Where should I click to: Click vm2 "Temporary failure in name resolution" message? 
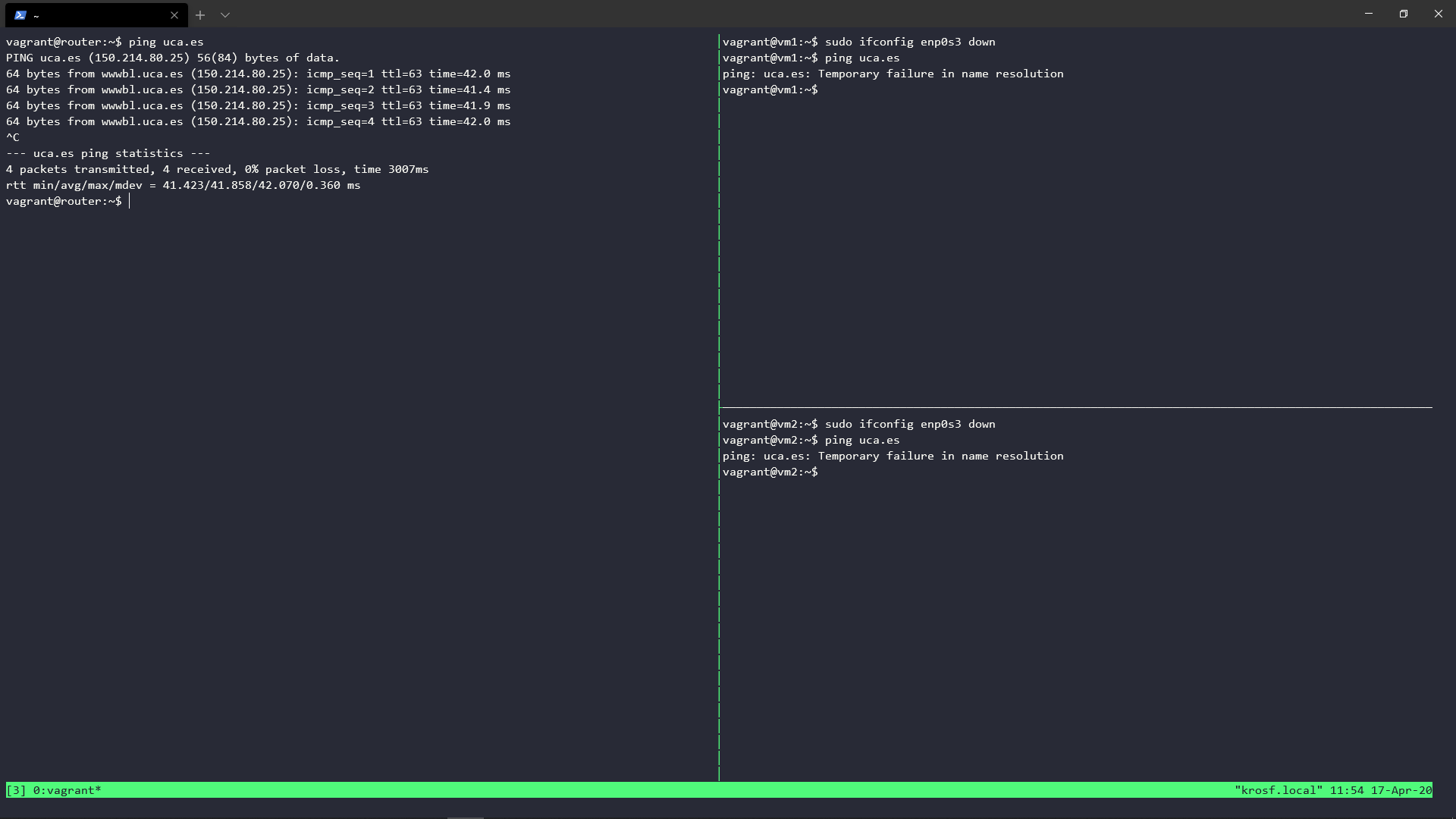[x=893, y=456]
